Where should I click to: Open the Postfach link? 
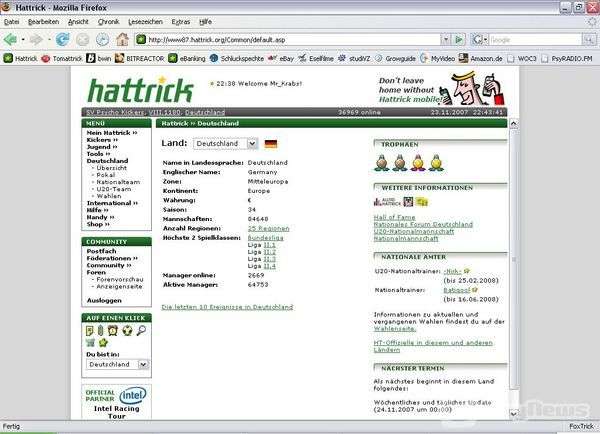tap(101, 251)
